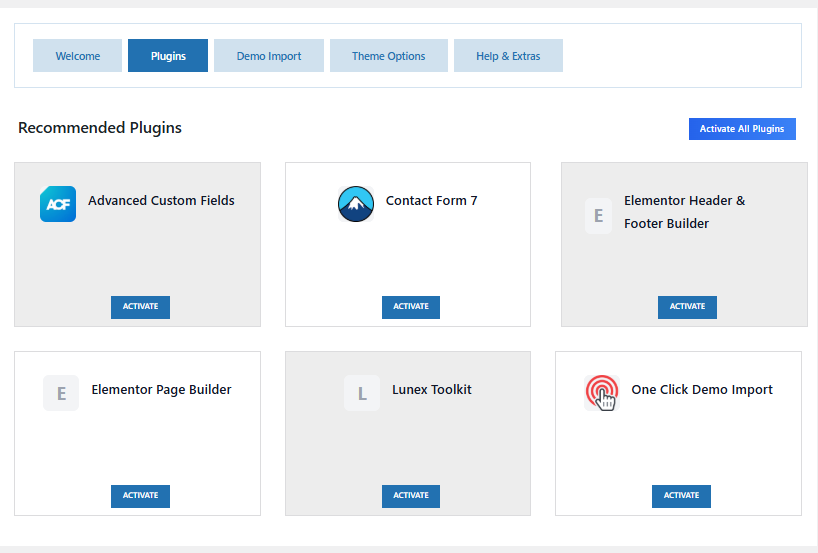Screen dimensions: 818x553
Task: Activate the Lunex Toolkit plugin
Action: (x=411, y=496)
